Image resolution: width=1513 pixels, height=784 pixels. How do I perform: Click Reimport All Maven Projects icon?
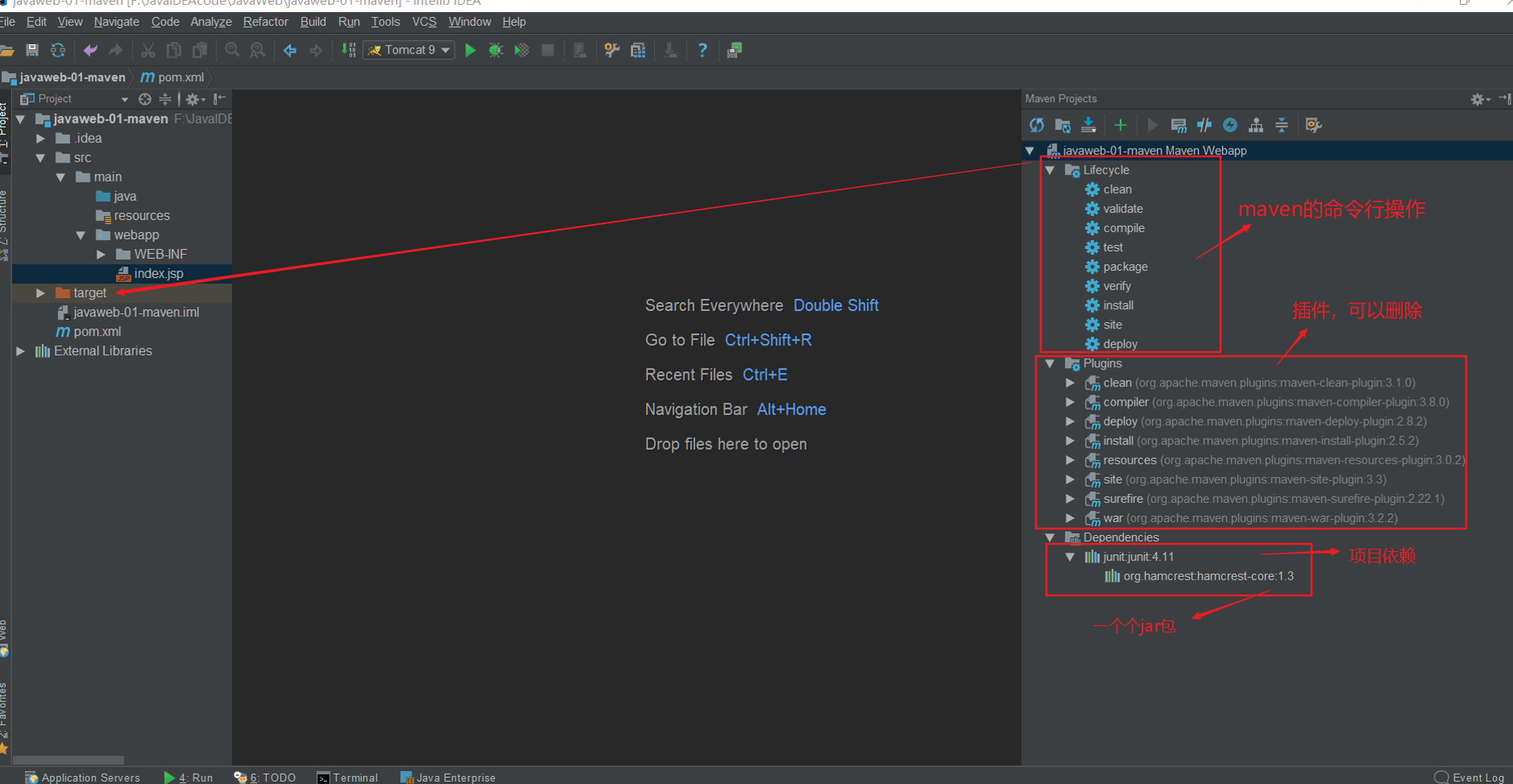tap(1037, 125)
